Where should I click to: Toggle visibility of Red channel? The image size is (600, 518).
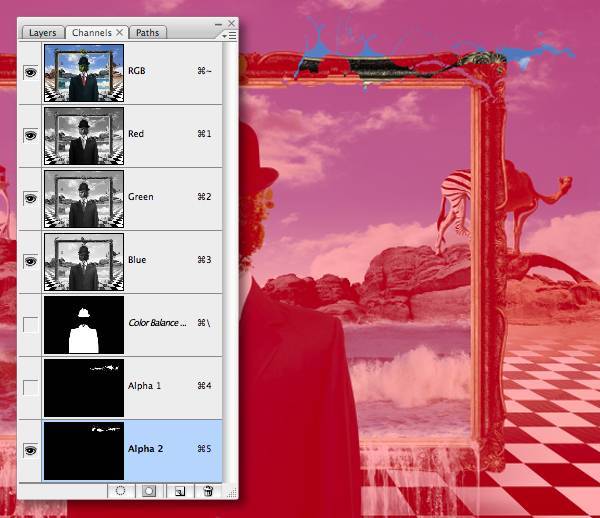tap(31, 135)
